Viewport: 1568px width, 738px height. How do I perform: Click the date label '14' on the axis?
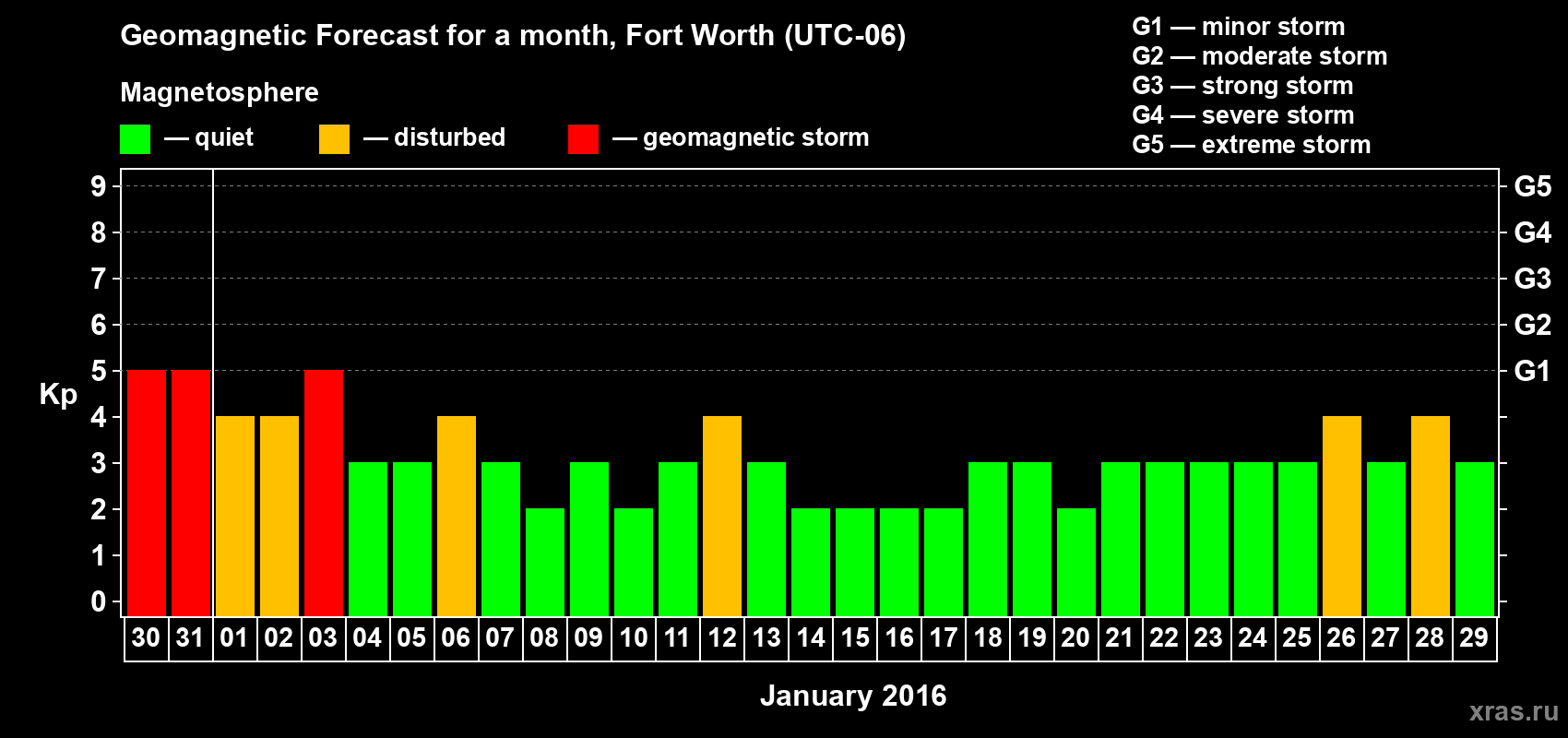click(811, 638)
